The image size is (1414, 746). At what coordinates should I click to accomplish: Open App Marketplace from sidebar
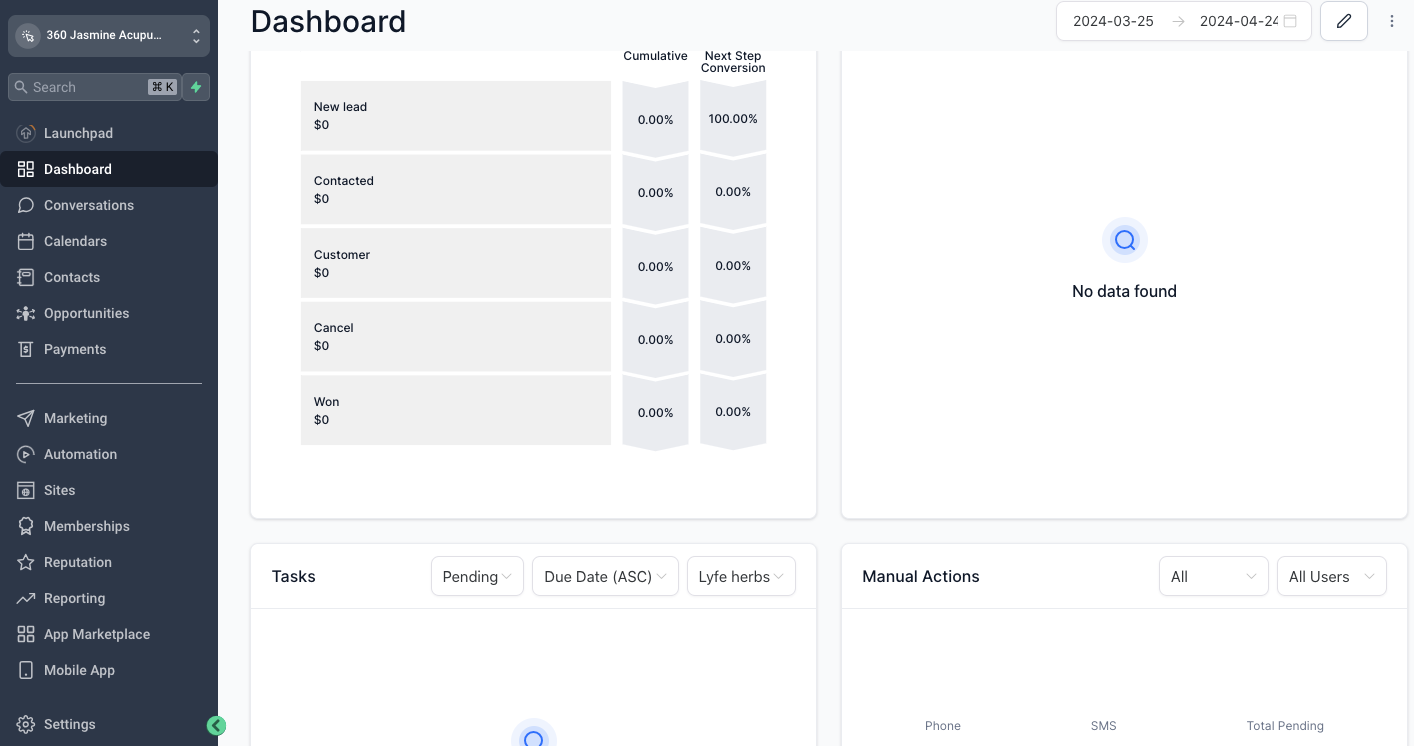(x=96, y=634)
